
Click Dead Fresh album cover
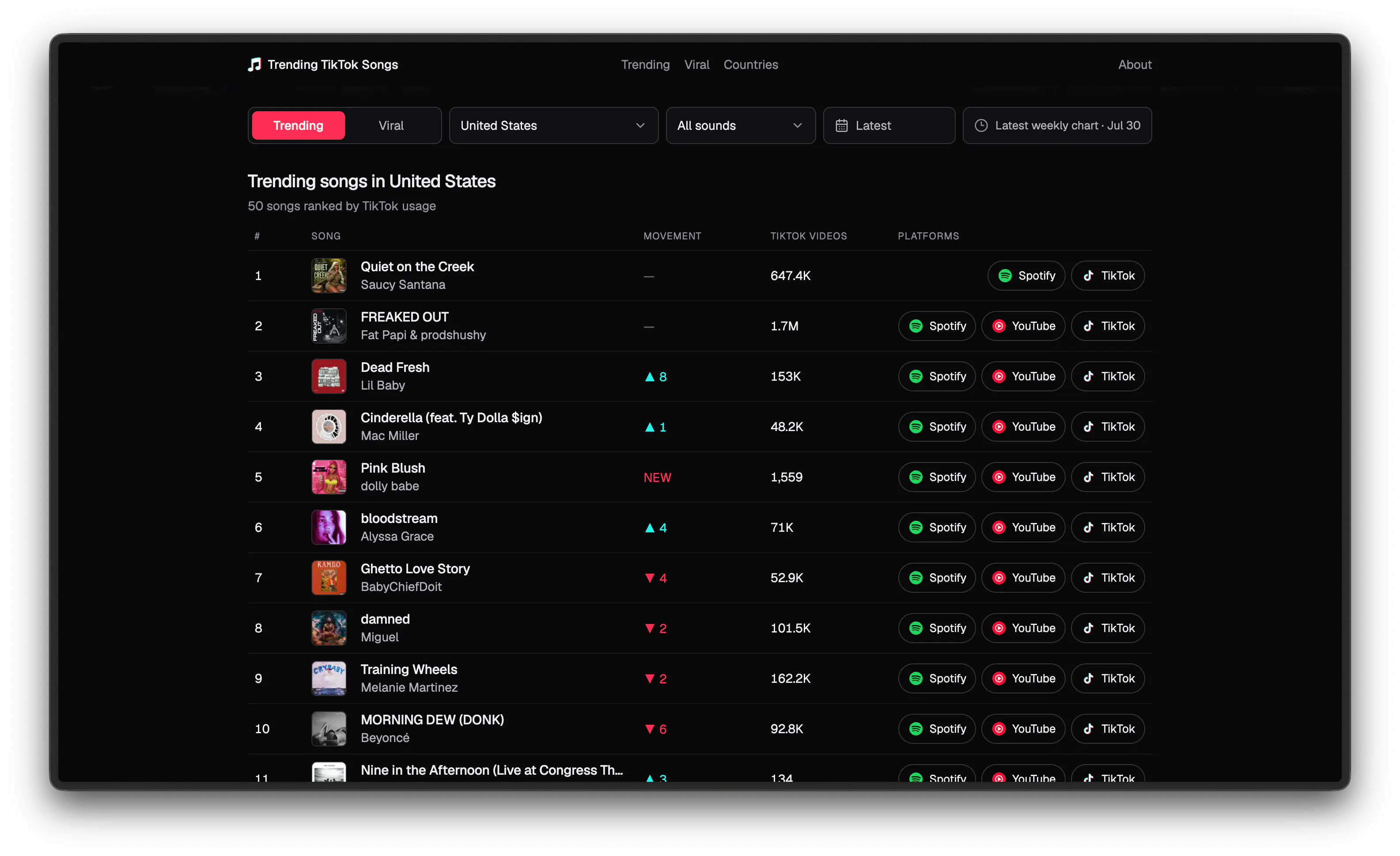(329, 376)
